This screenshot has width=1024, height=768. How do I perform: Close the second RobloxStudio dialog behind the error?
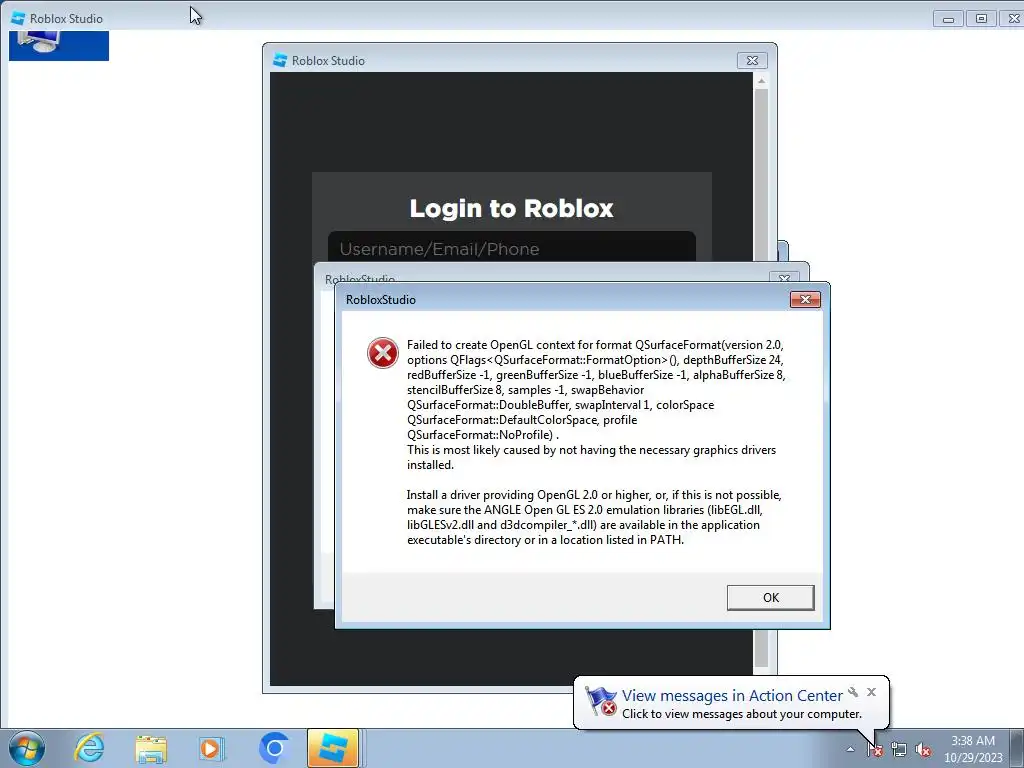point(784,278)
